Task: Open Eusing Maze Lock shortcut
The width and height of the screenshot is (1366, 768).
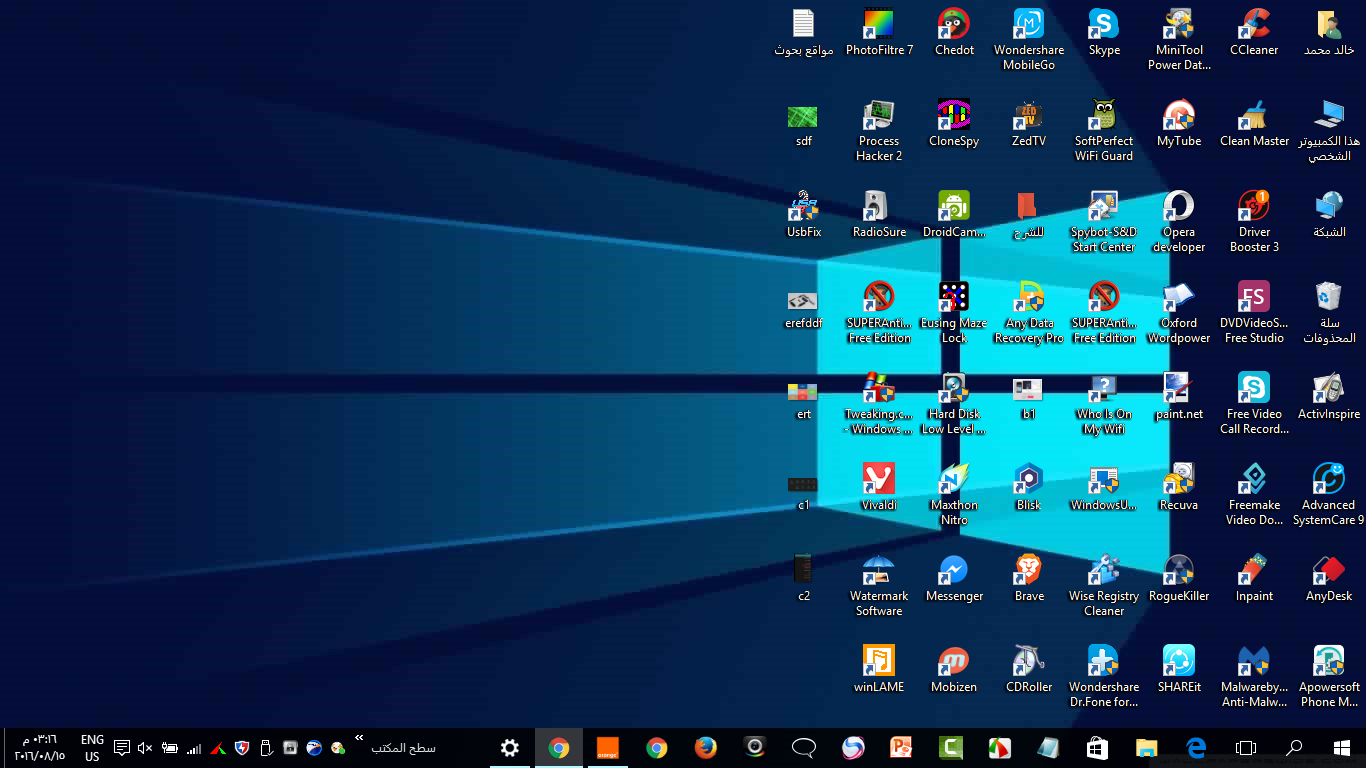Action: [954, 313]
